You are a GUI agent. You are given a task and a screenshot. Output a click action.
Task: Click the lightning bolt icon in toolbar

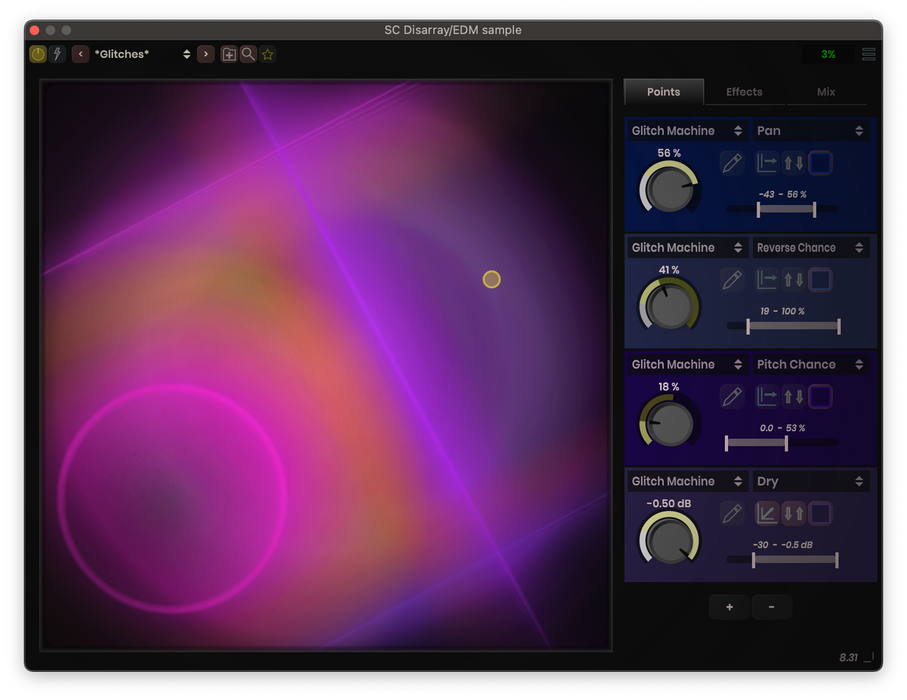[x=57, y=54]
